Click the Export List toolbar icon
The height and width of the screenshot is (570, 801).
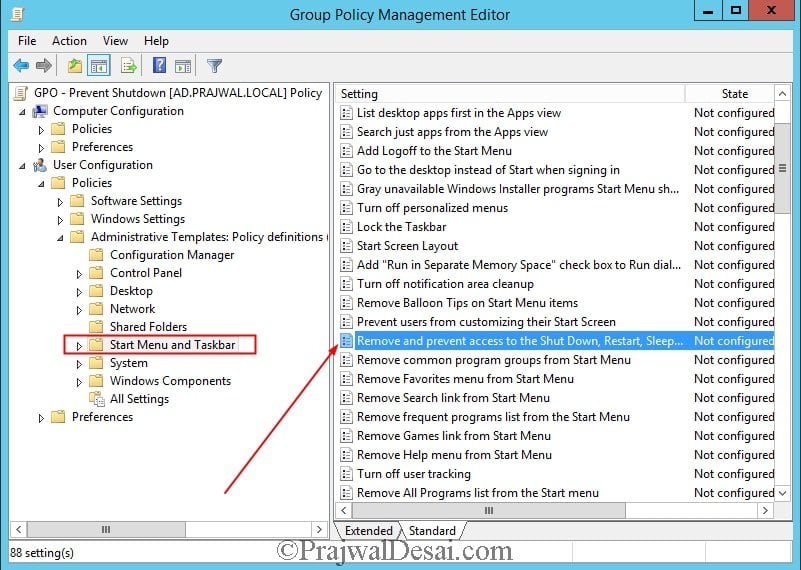129,65
